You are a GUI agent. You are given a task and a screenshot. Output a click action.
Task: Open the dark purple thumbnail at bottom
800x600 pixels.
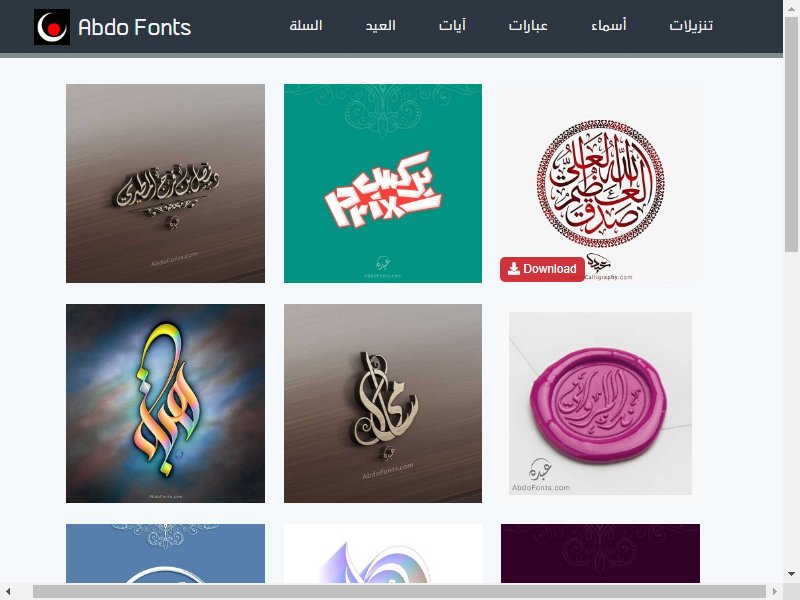[x=600, y=553]
